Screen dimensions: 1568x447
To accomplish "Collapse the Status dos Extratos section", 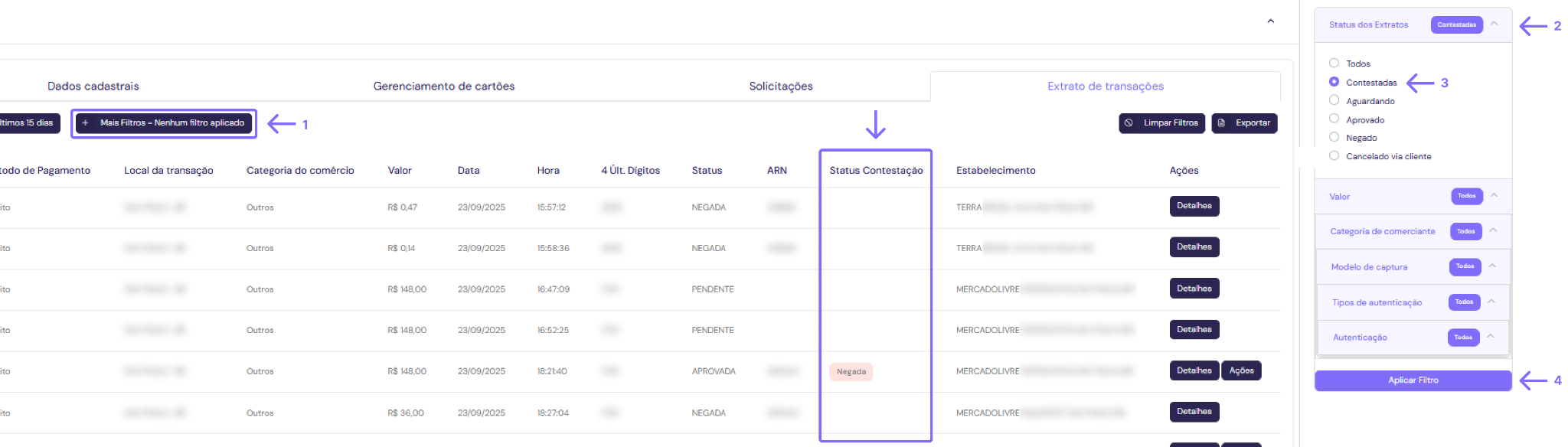I will point(1494,24).
